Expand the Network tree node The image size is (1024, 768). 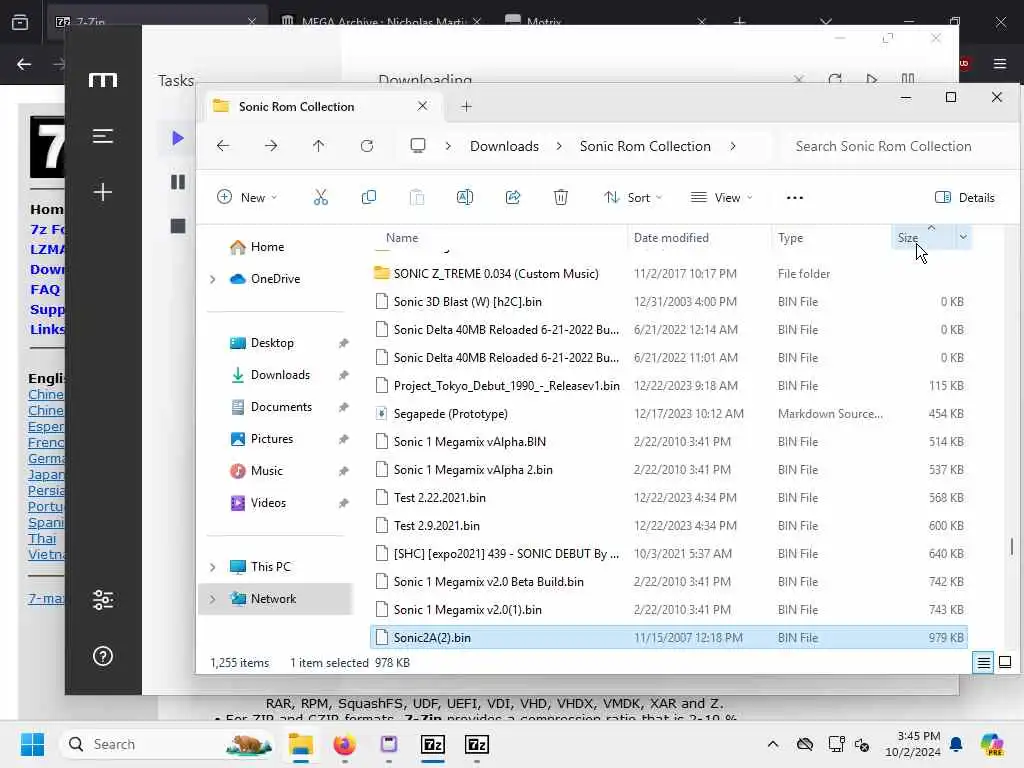pos(212,599)
